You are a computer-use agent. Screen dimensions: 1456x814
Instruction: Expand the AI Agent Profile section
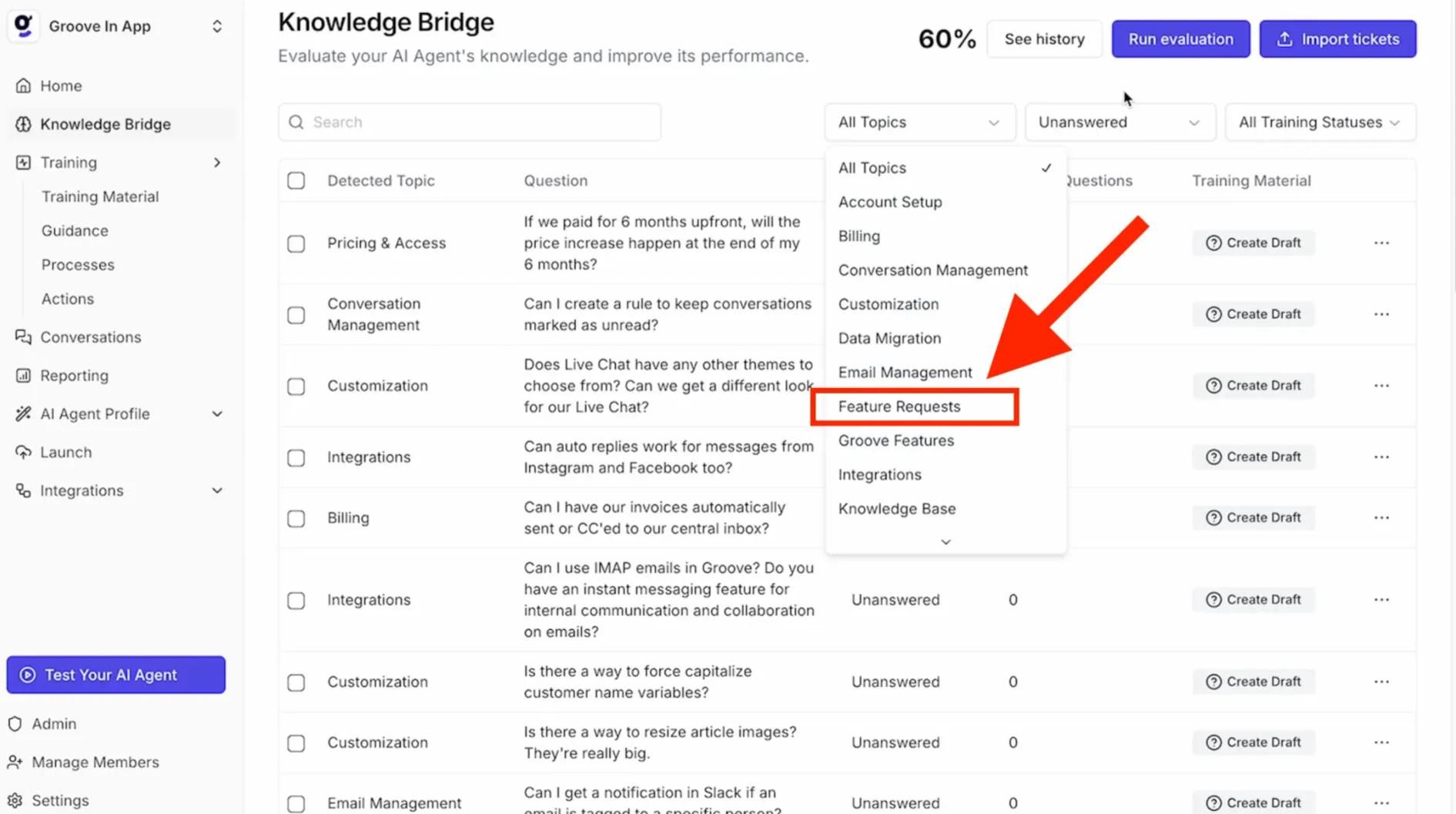coord(217,414)
